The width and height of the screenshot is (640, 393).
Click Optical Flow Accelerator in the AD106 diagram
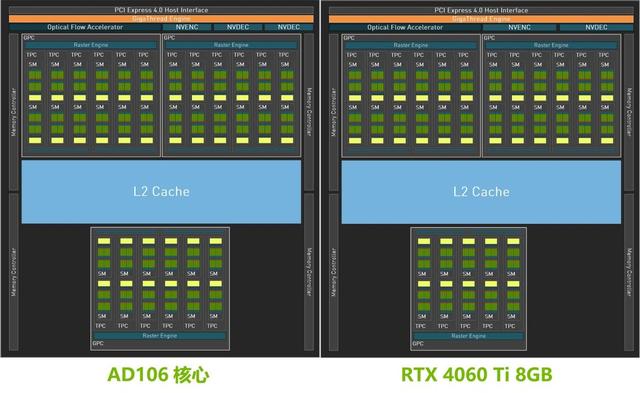(x=85, y=27)
